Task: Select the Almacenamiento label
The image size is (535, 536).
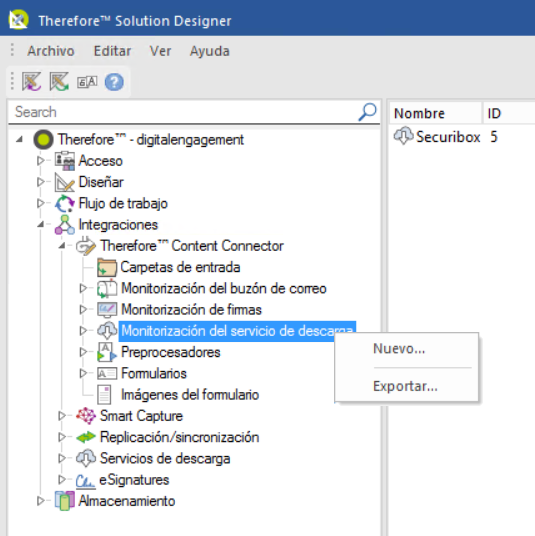Action: point(127,501)
